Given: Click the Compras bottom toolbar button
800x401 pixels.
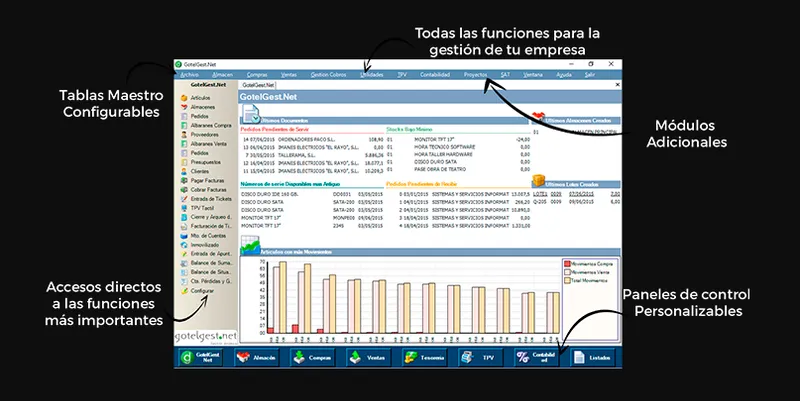Looking at the screenshot, I should pyautogui.click(x=313, y=357).
